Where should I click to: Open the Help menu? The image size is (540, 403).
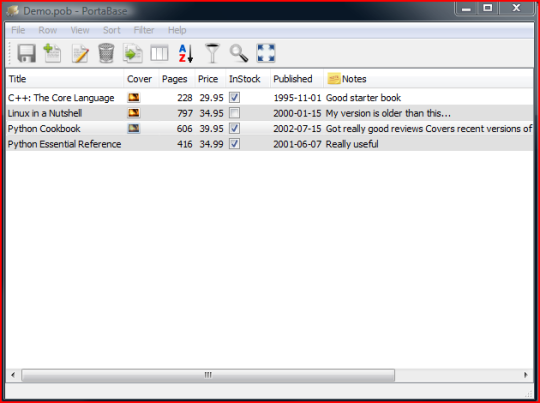coord(177,30)
